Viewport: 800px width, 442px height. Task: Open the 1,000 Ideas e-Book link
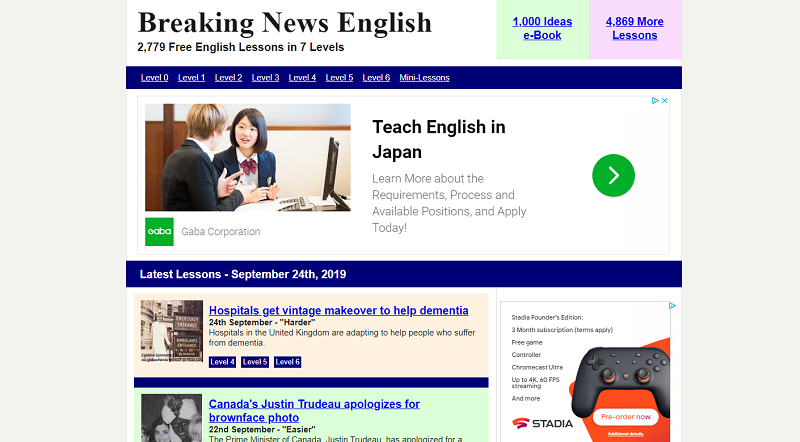(x=542, y=29)
